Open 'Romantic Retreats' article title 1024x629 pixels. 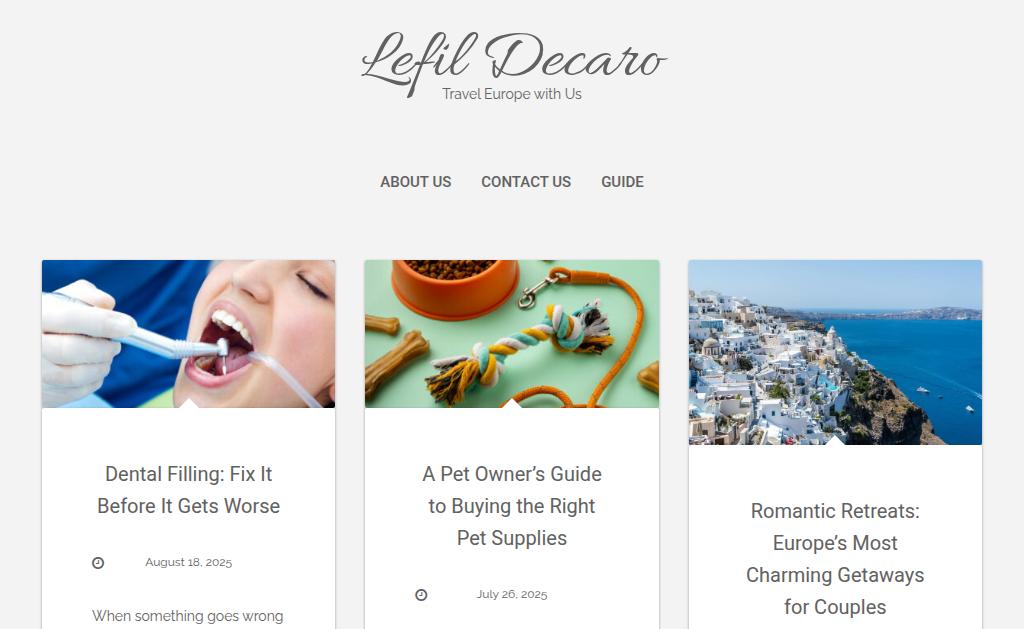point(835,558)
